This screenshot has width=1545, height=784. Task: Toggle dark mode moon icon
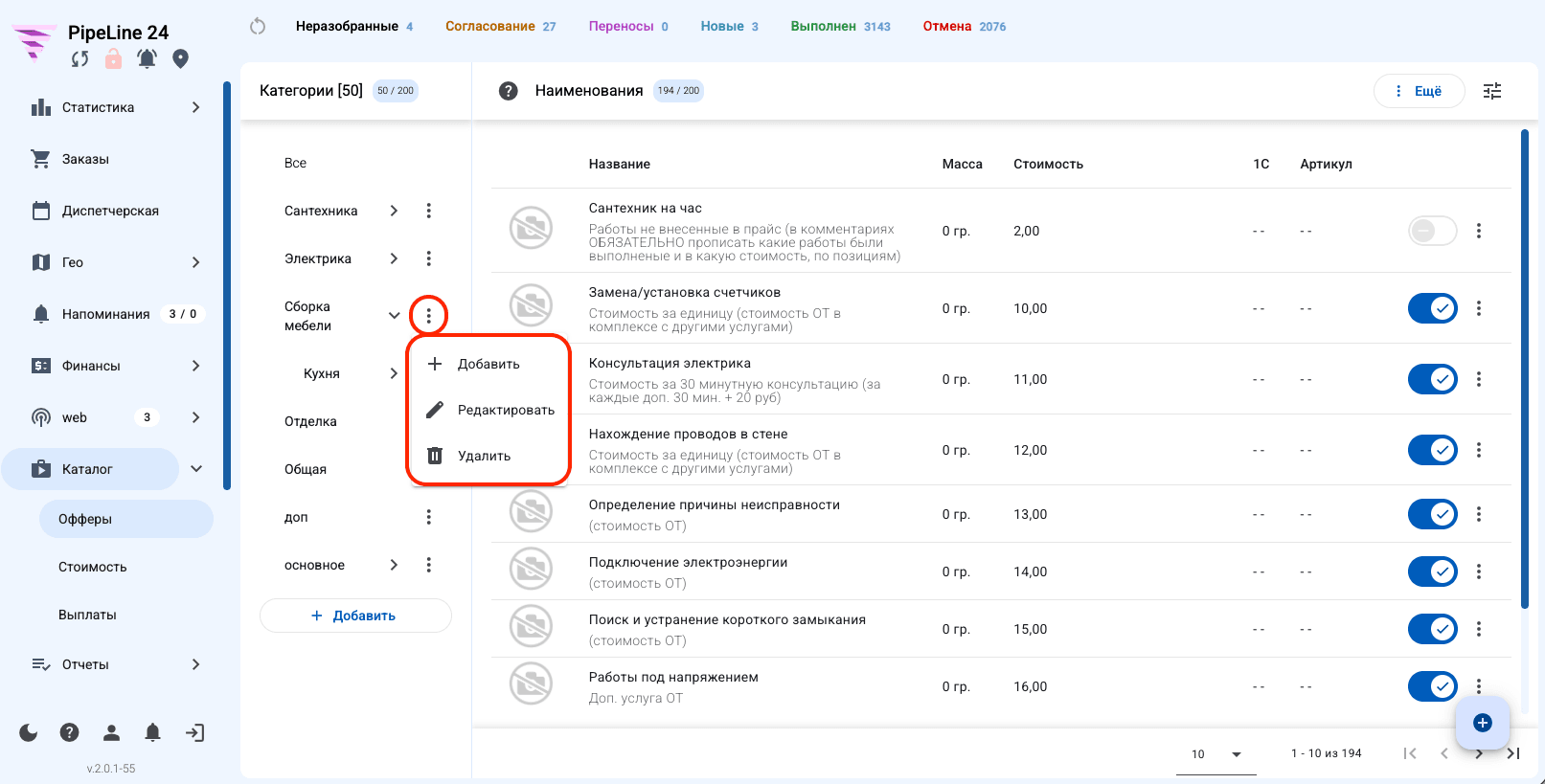click(x=29, y=732)
